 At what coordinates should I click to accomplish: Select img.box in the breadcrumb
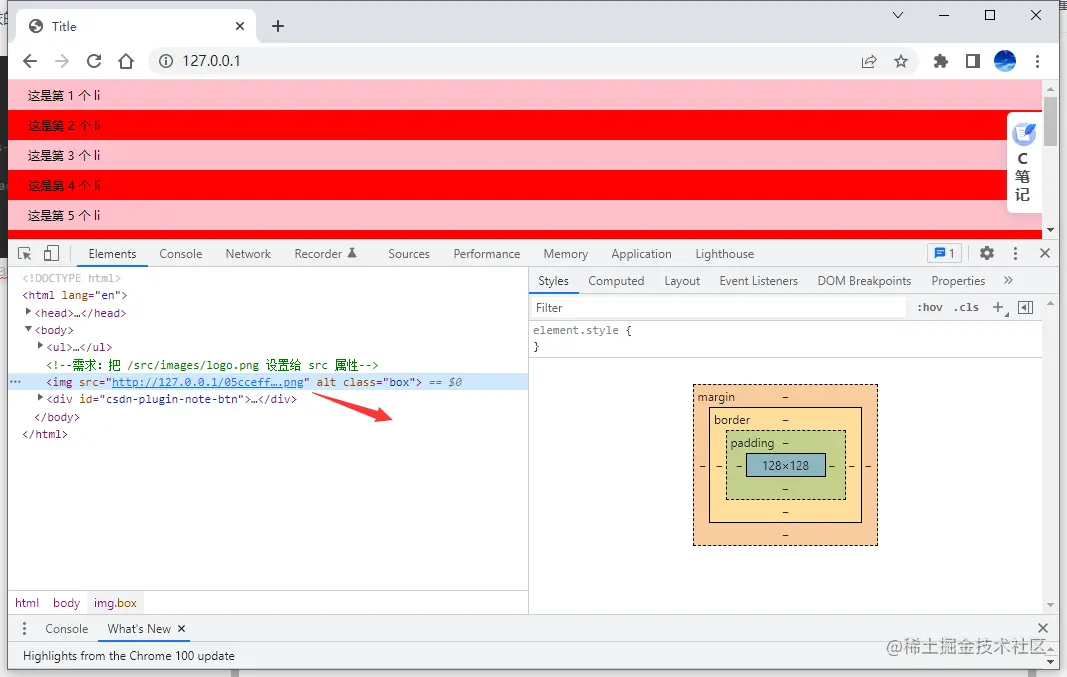(x=115, y=603)
